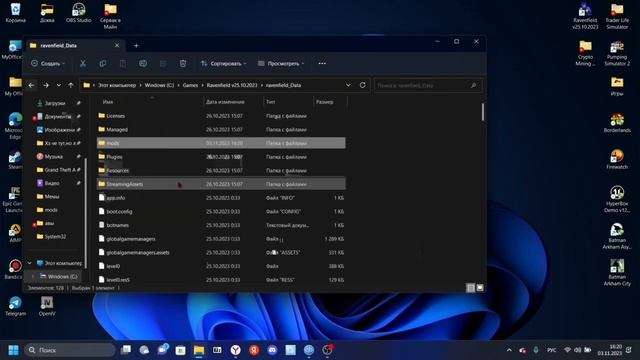Refresh the current folder view
Image resolution: width=640 pixels, height=360 pixels.
pyautogui.click(x=362, y=85)
